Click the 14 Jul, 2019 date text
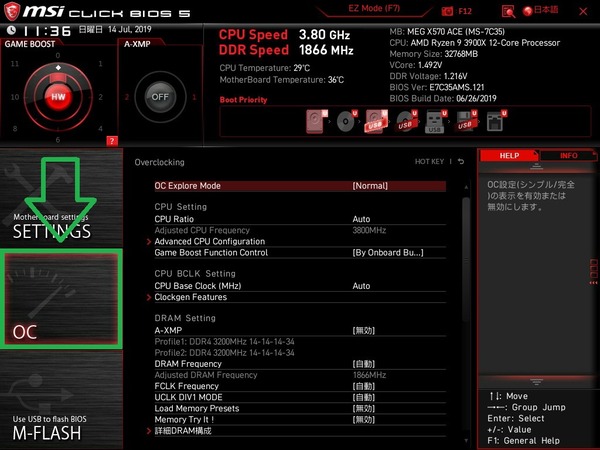This screenshot has height=450, width=600. click(129, 29)
